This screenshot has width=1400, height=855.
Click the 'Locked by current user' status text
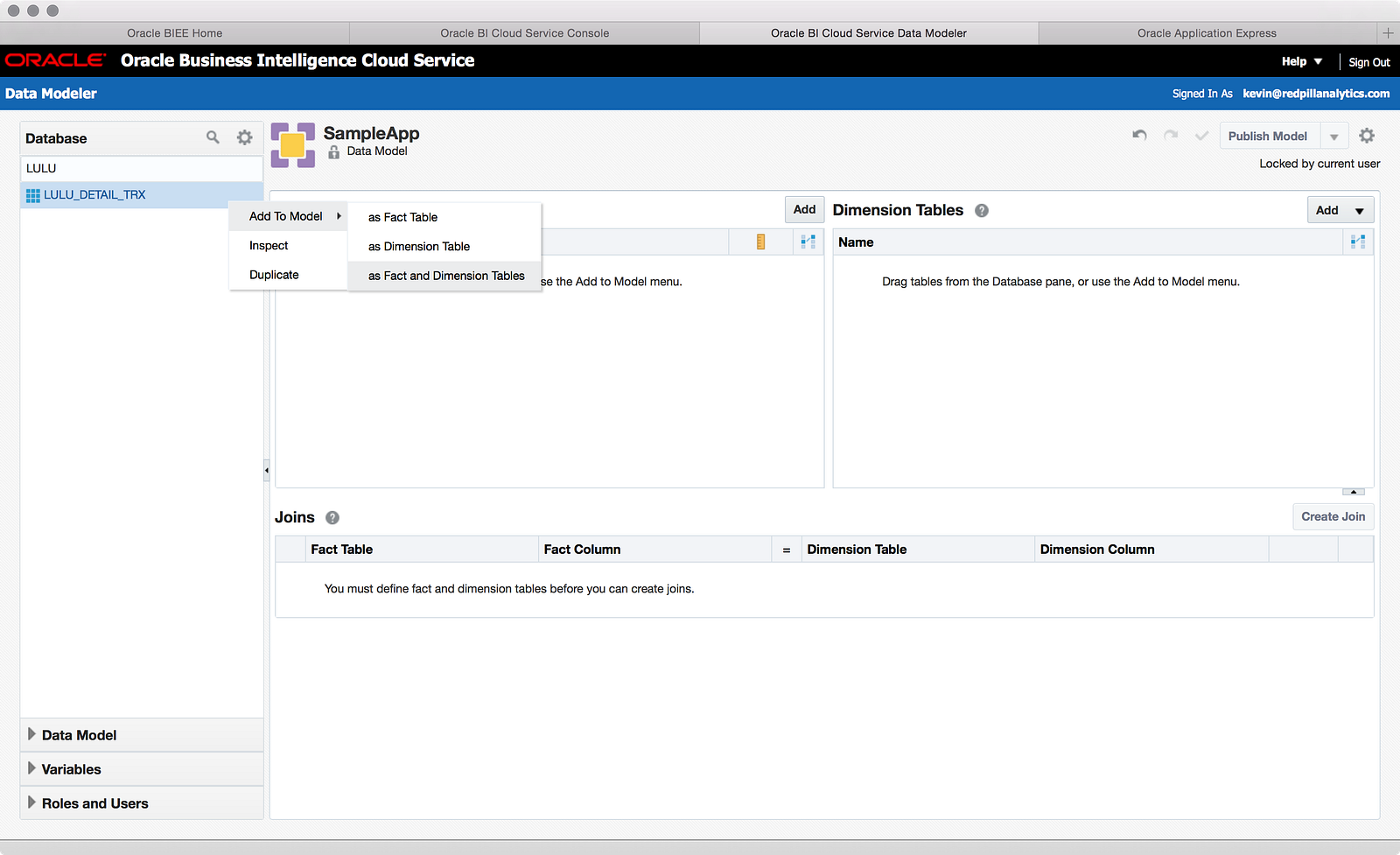1319,164
